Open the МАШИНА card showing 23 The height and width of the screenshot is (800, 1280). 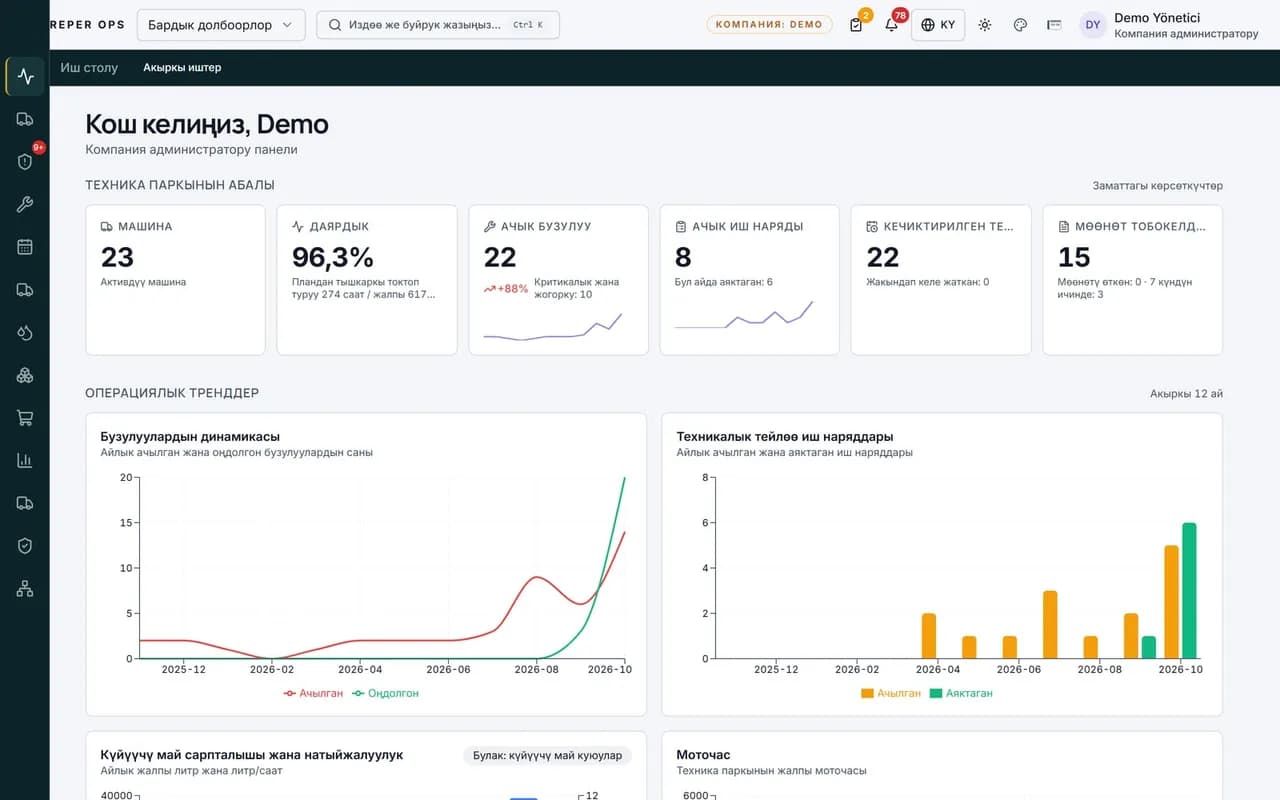click(x=175, y=280)
